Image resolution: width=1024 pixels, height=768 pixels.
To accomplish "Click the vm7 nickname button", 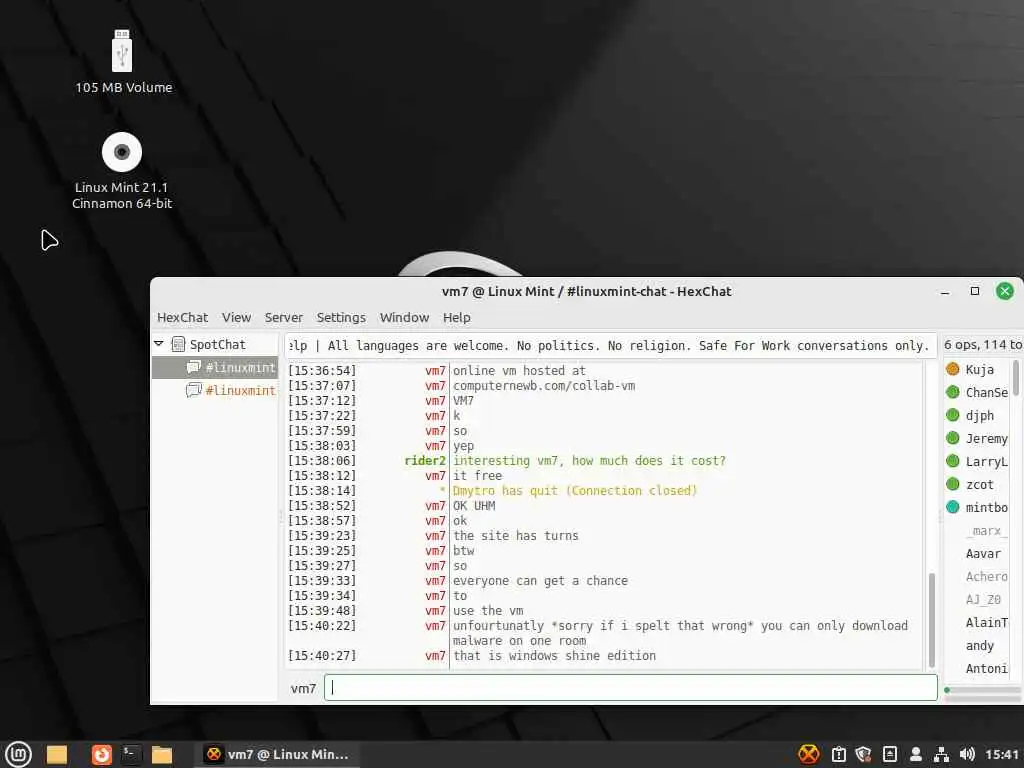I will [x=303, y=688].
